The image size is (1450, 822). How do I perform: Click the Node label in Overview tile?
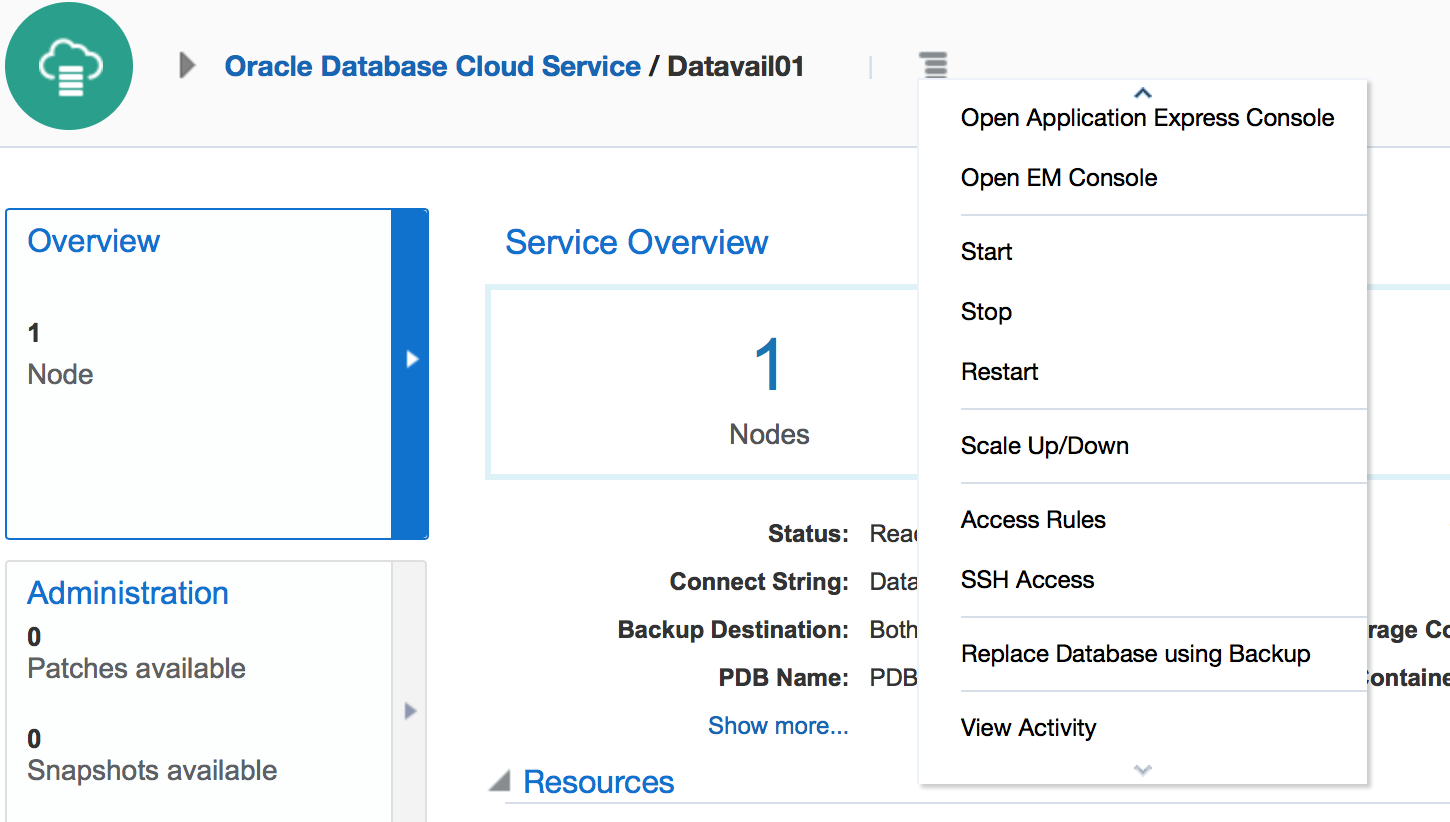[60, 375]
